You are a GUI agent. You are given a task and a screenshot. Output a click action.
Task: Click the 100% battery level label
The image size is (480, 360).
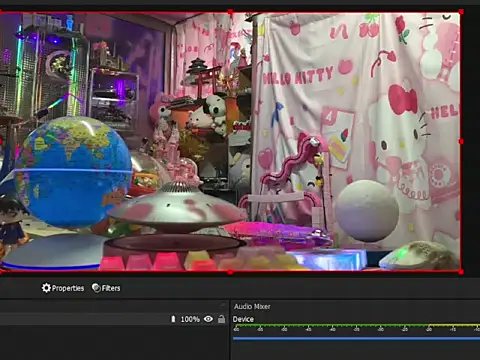pyautogui.click(x=190, y=319)
